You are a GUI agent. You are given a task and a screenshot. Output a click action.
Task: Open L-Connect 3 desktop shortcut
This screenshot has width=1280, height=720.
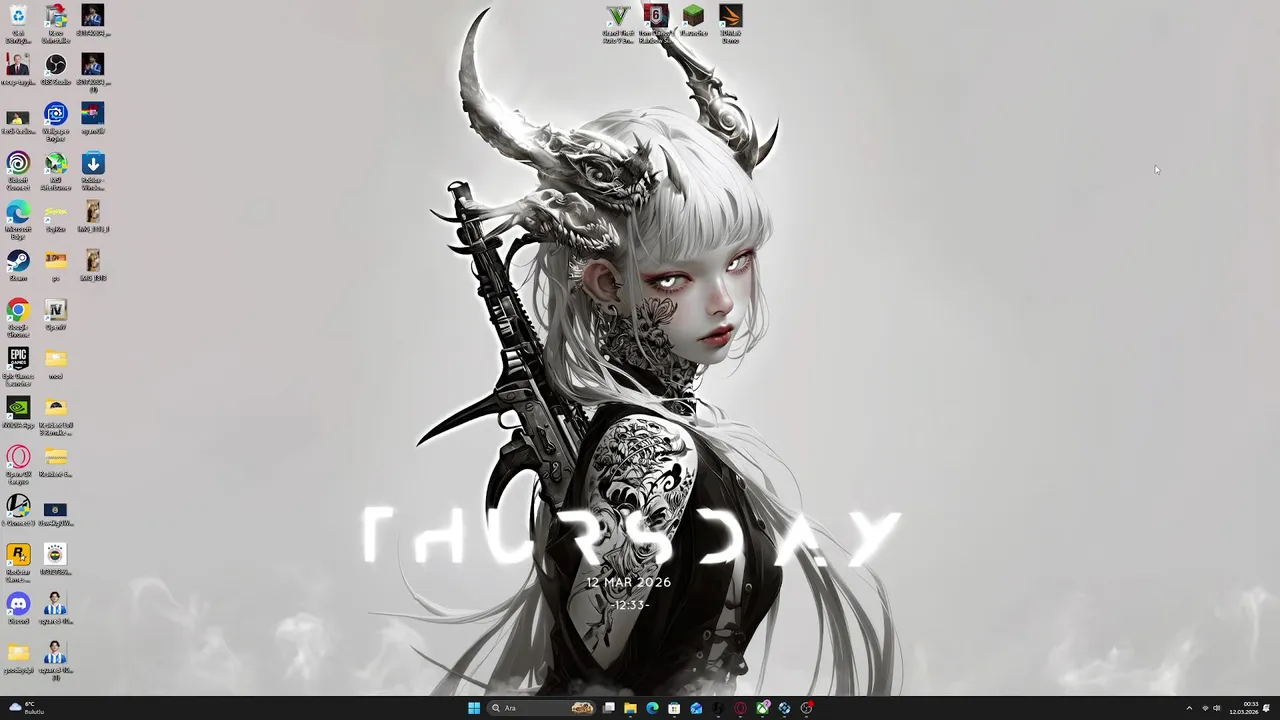tap(18, 511)
